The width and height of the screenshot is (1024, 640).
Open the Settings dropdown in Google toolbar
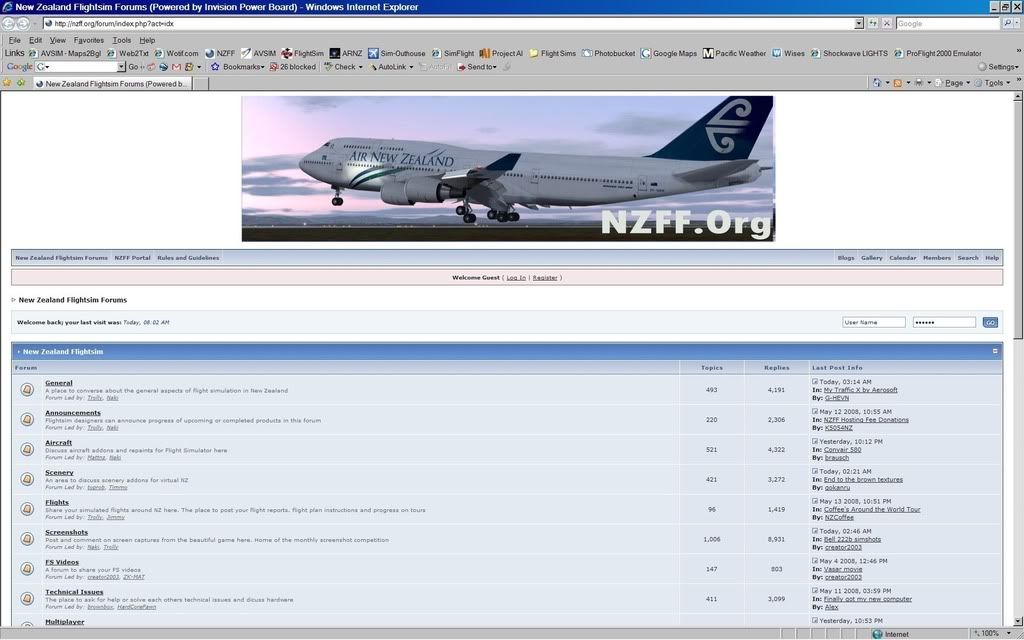click(x=998, y=67)
